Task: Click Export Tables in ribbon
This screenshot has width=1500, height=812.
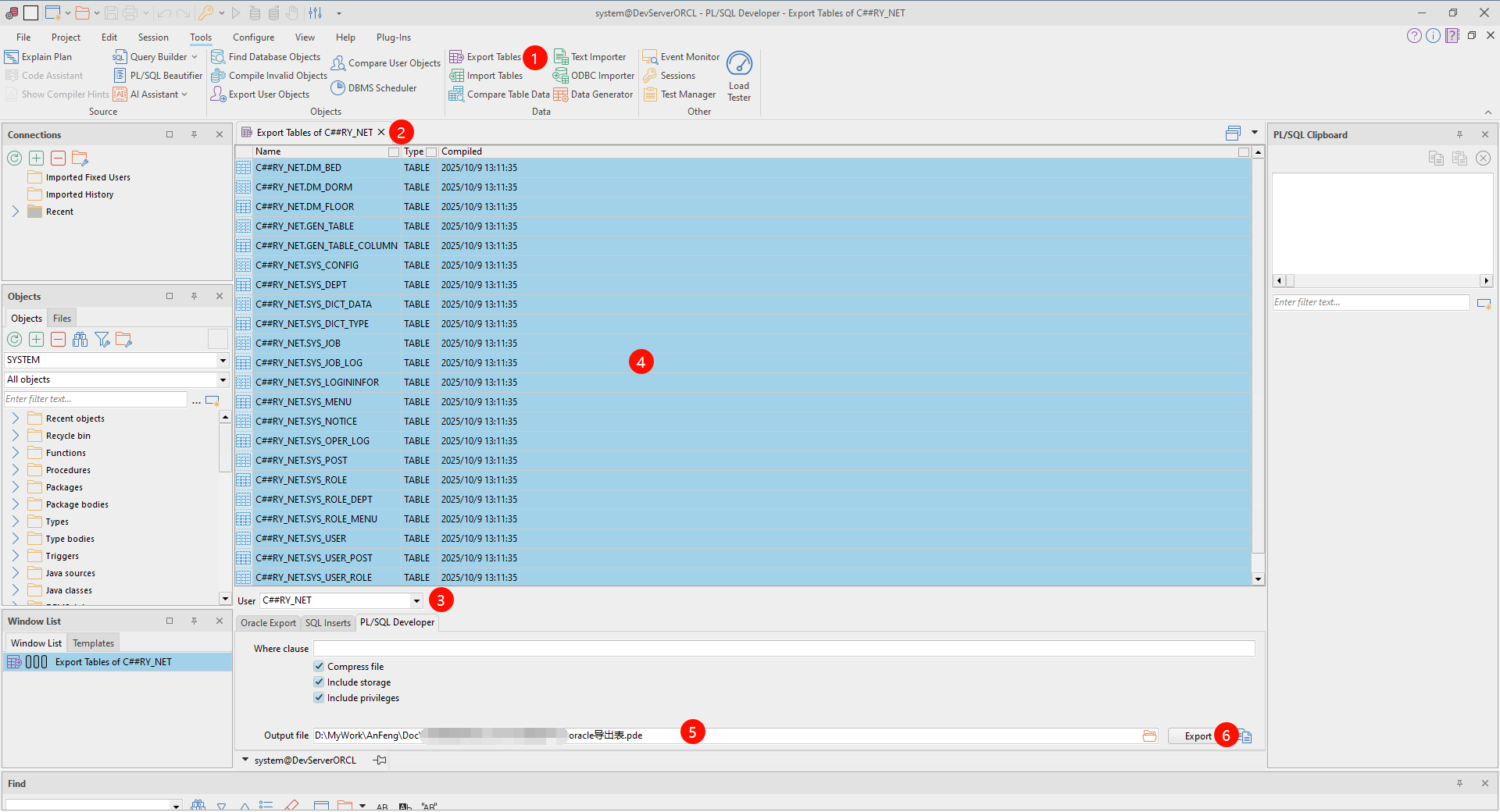Action: [x=485, y=57]
